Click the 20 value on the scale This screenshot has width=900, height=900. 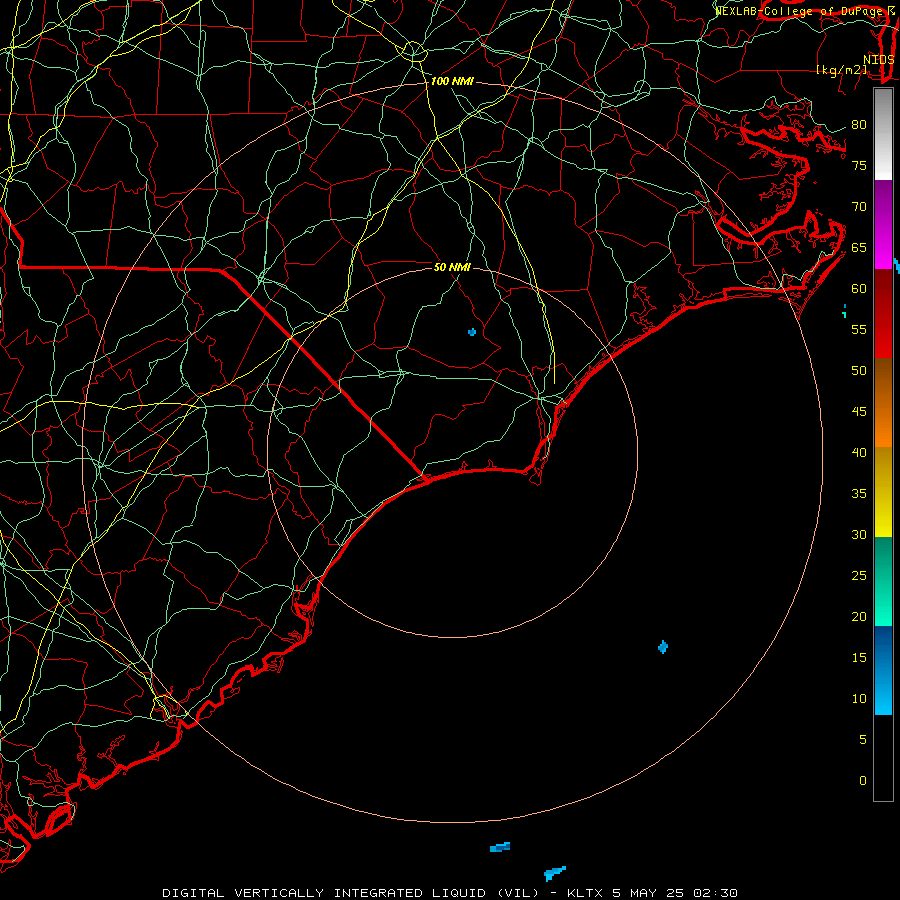[x=859, y=616]
